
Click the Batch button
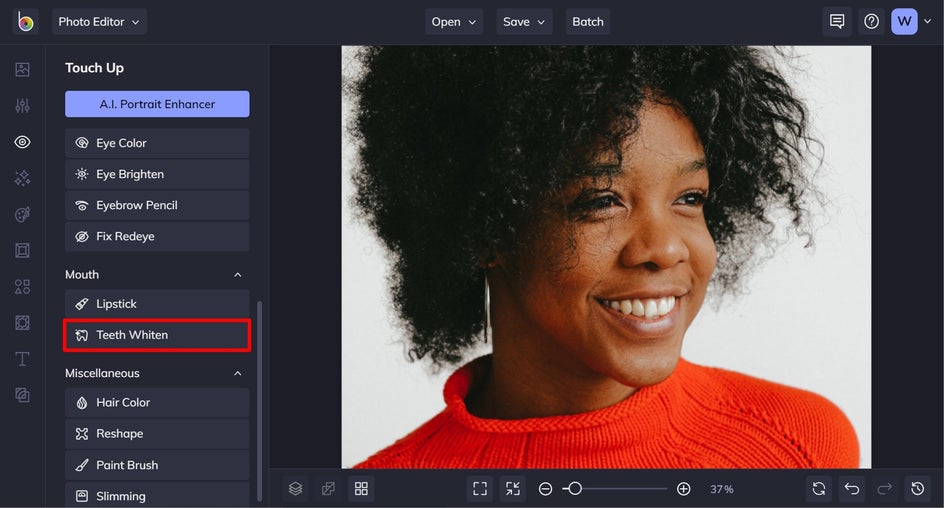[588, 22]
